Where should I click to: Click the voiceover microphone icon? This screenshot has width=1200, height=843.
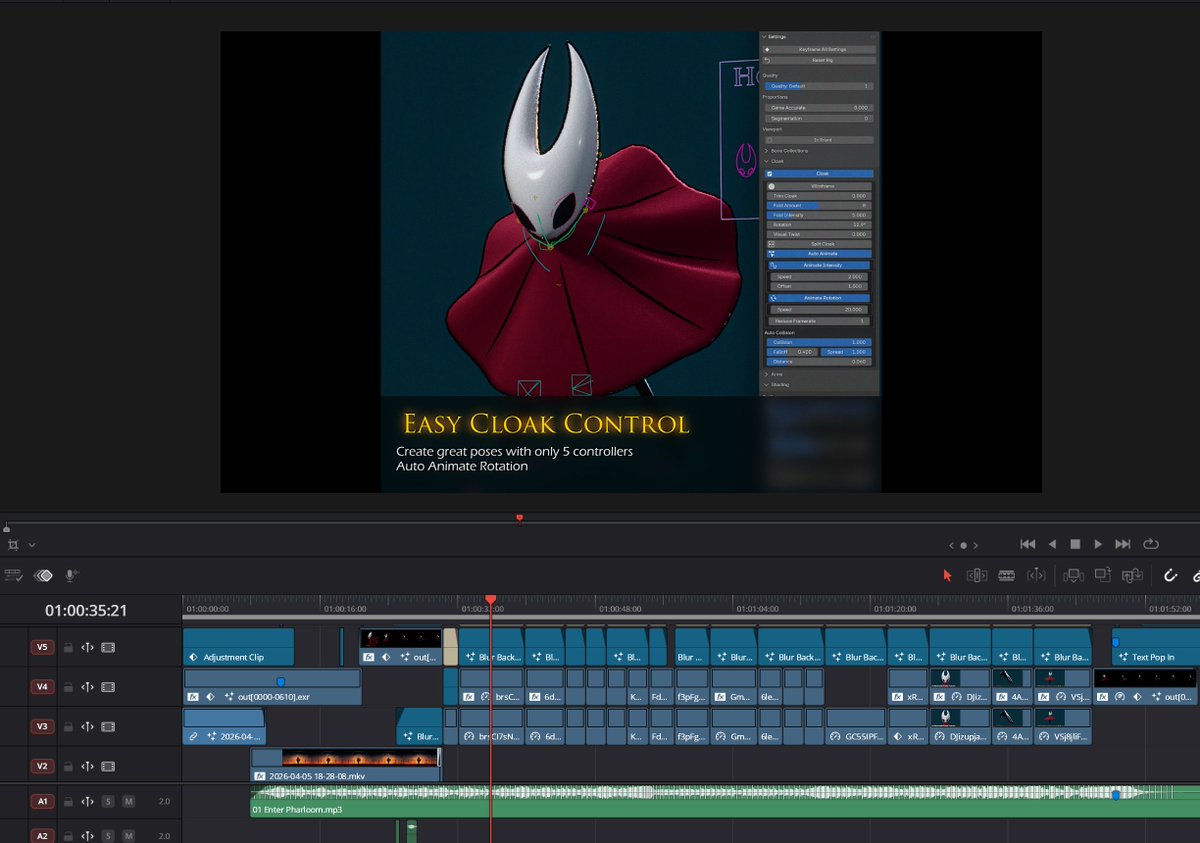(72, 575)
